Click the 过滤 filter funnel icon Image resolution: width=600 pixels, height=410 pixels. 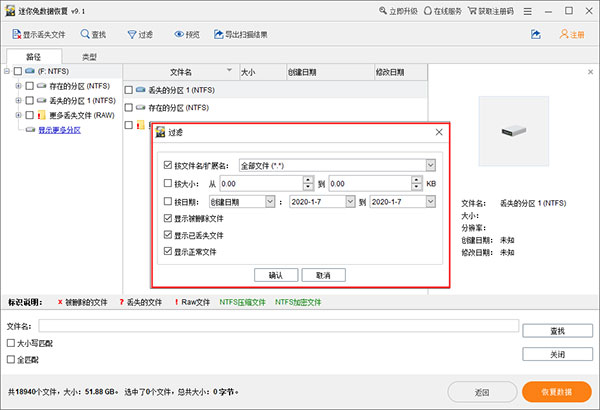point(131,34)
